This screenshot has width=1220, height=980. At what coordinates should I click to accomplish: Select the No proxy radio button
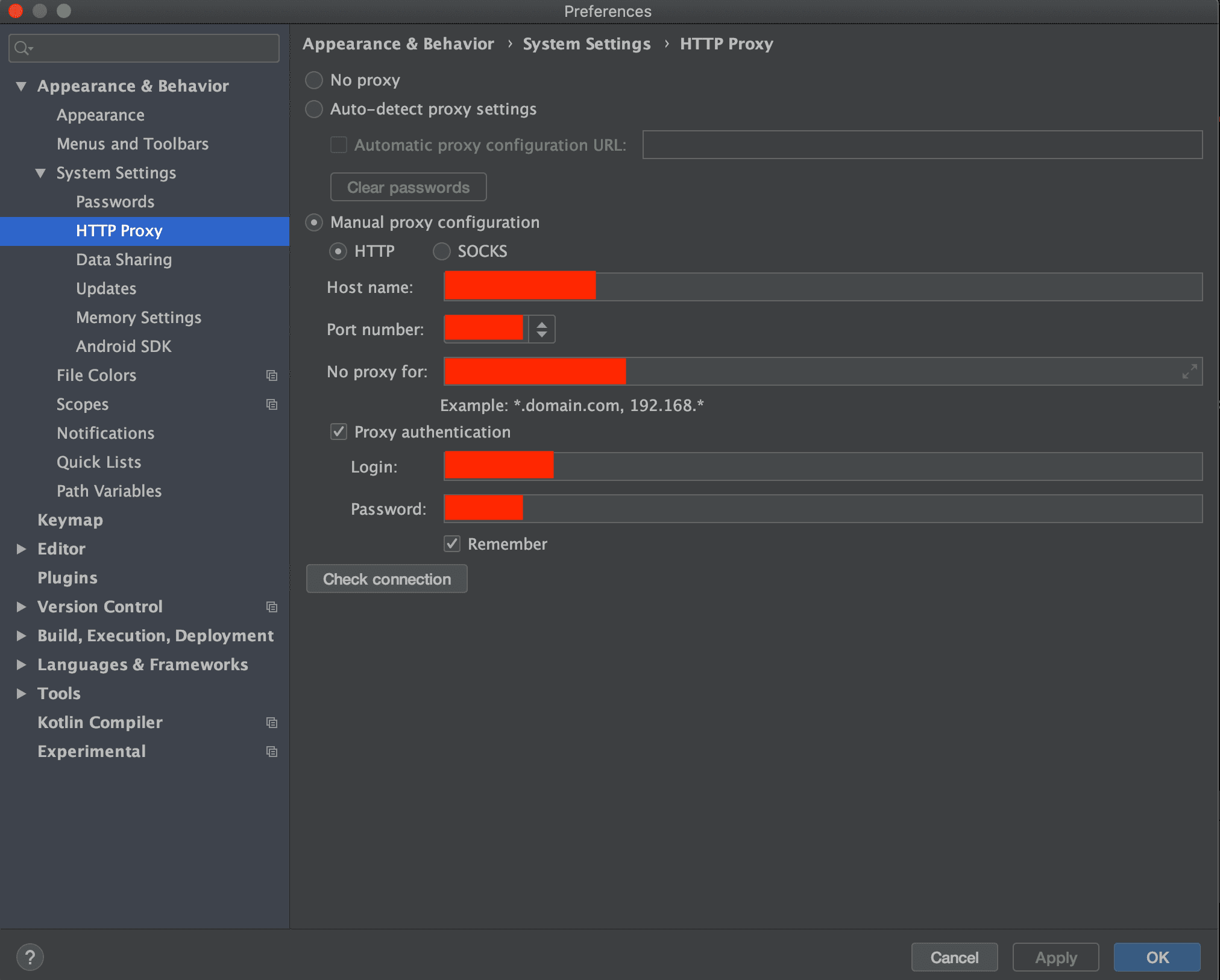coord(314,80)
